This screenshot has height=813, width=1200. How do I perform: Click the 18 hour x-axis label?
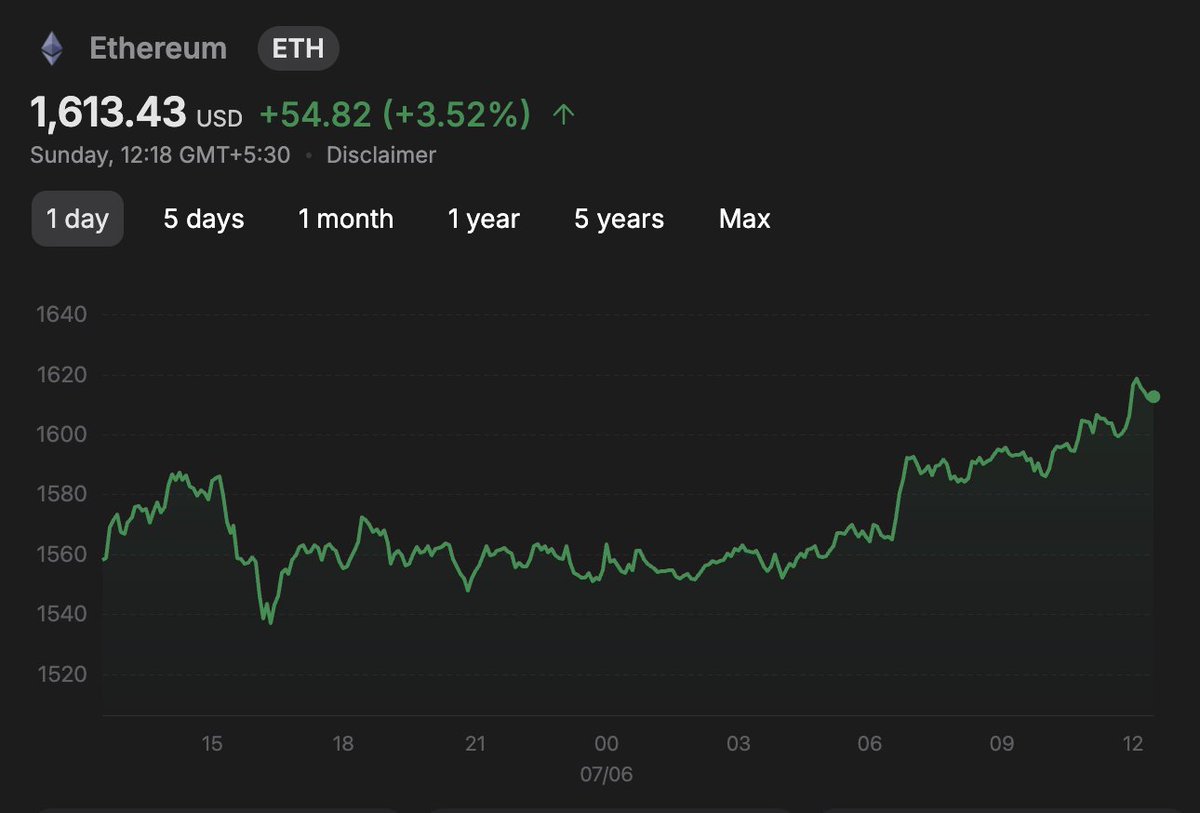pos(343,743)
